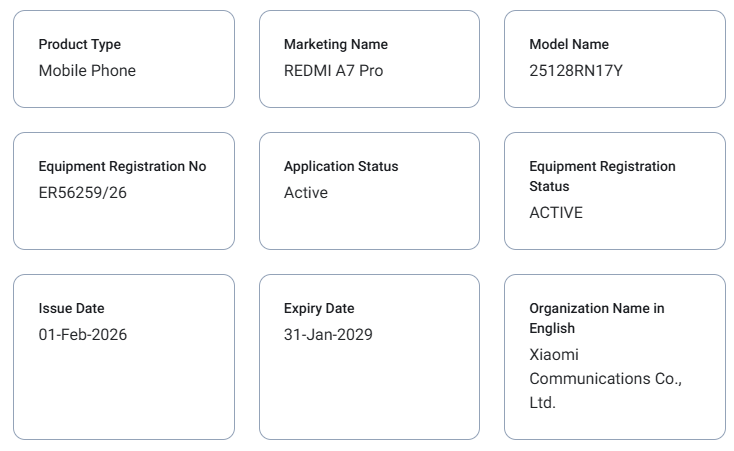734x451 pixels.
Task: Select the 01-Feb-2026 issue date value
Action: tap(82, 334)
